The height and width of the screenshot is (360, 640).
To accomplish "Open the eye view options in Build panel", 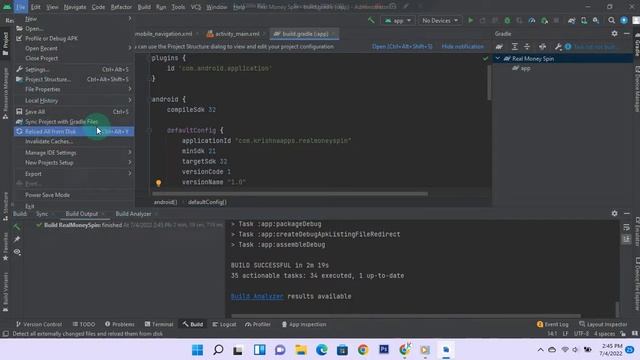I will point(17,252).
